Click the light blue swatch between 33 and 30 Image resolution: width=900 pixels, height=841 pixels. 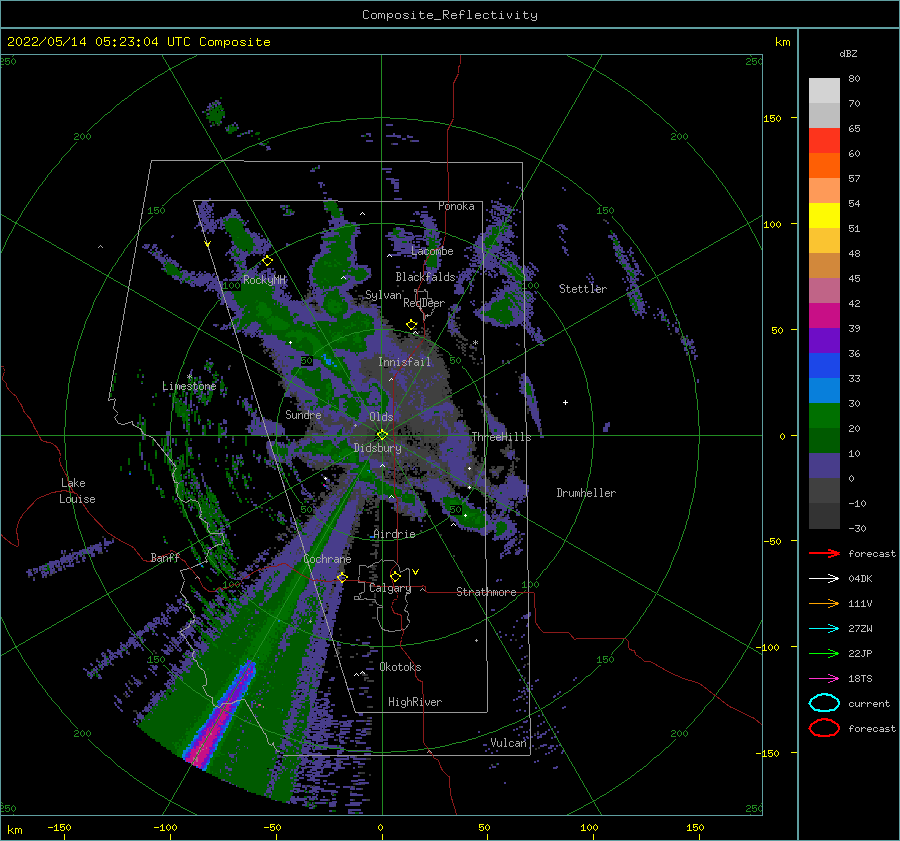point(824,391)
